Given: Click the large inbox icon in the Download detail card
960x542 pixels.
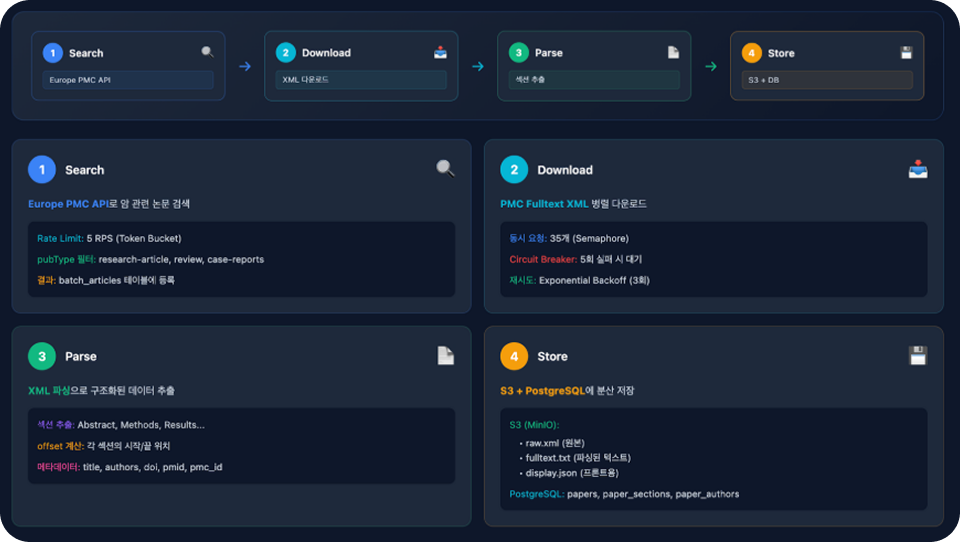Looking at the screenshot, I should click(917, 169).
